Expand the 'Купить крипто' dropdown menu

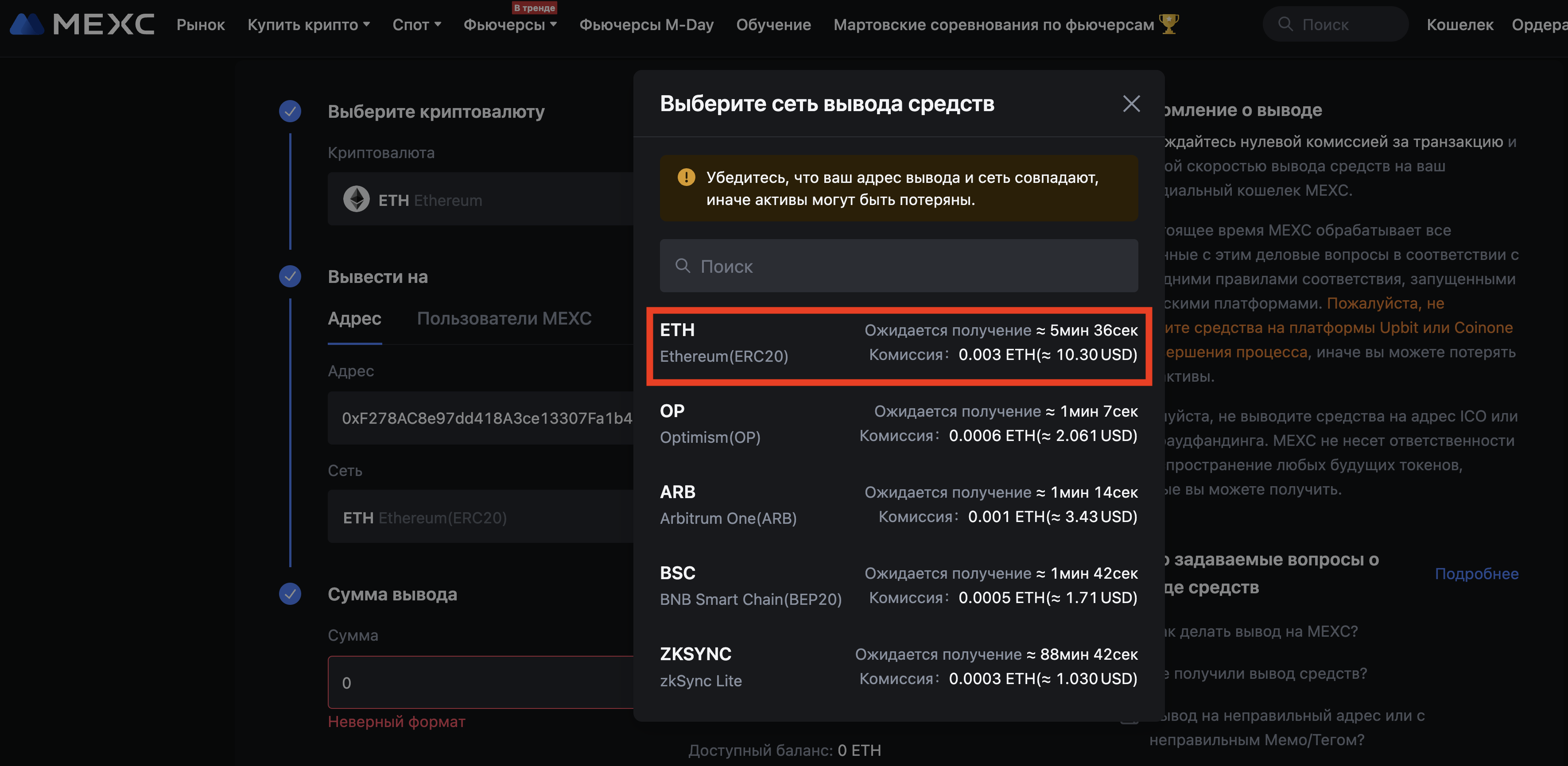click(309, 25)
